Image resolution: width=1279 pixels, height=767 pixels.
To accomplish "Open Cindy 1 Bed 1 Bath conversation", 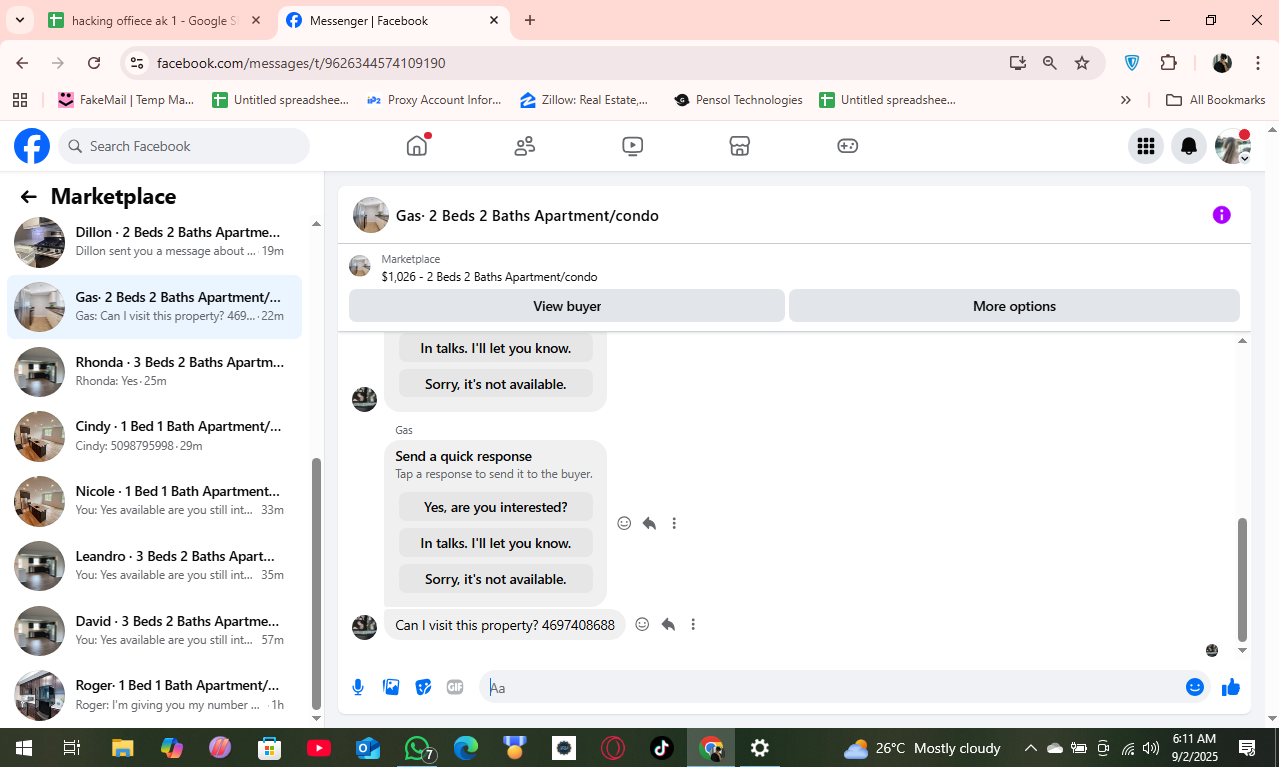I will click(x=155, y=436).
